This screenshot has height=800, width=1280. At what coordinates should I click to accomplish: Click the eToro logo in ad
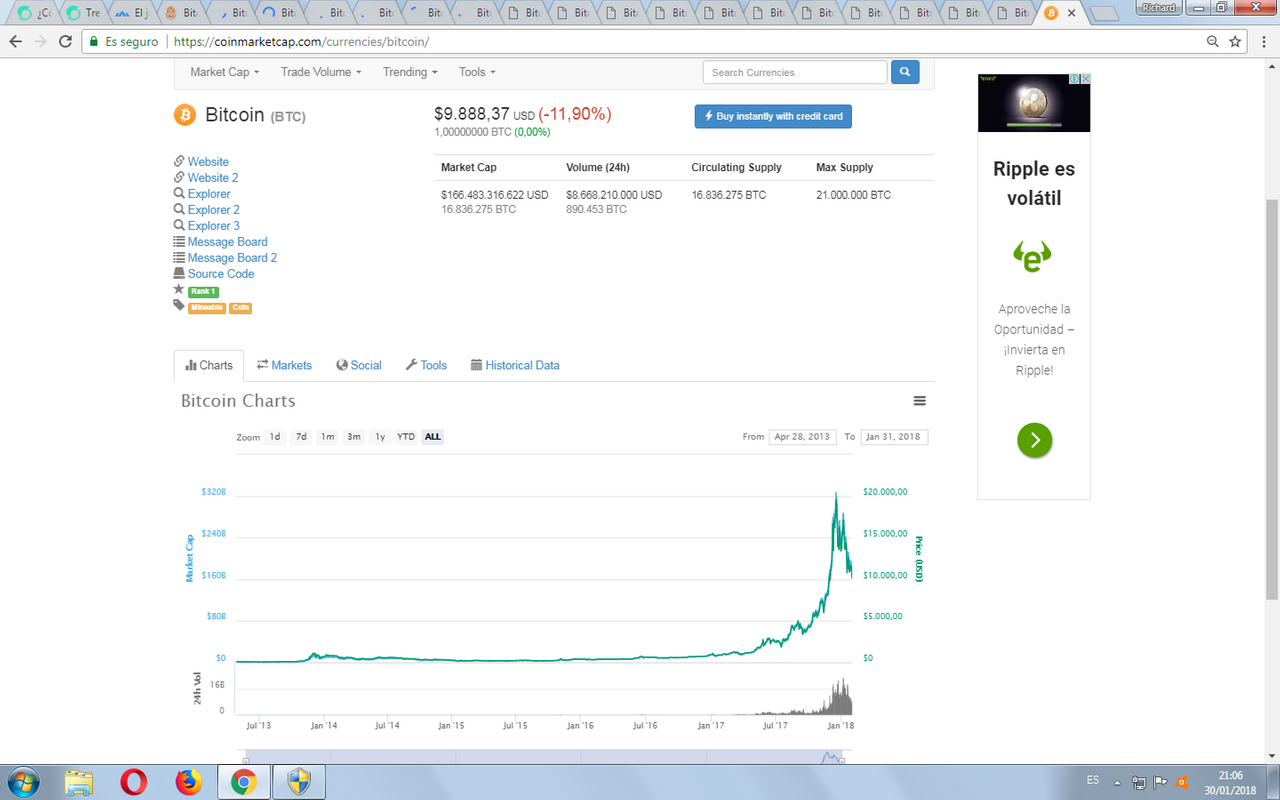click(1033, 256)
